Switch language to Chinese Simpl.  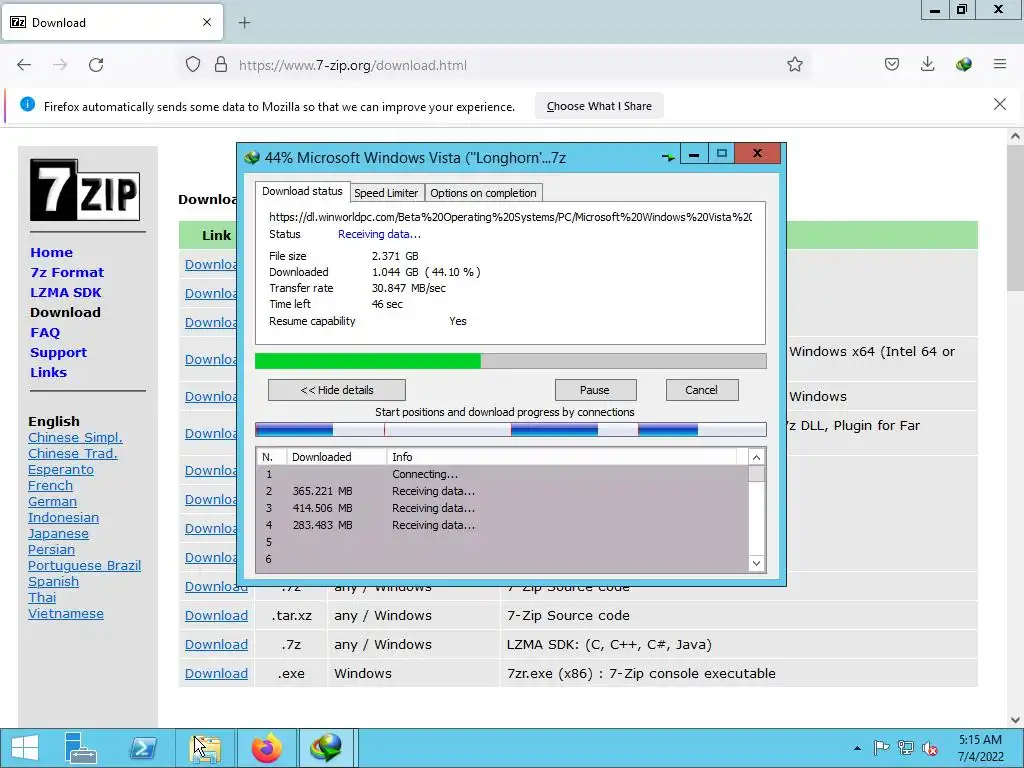[75, 438]
